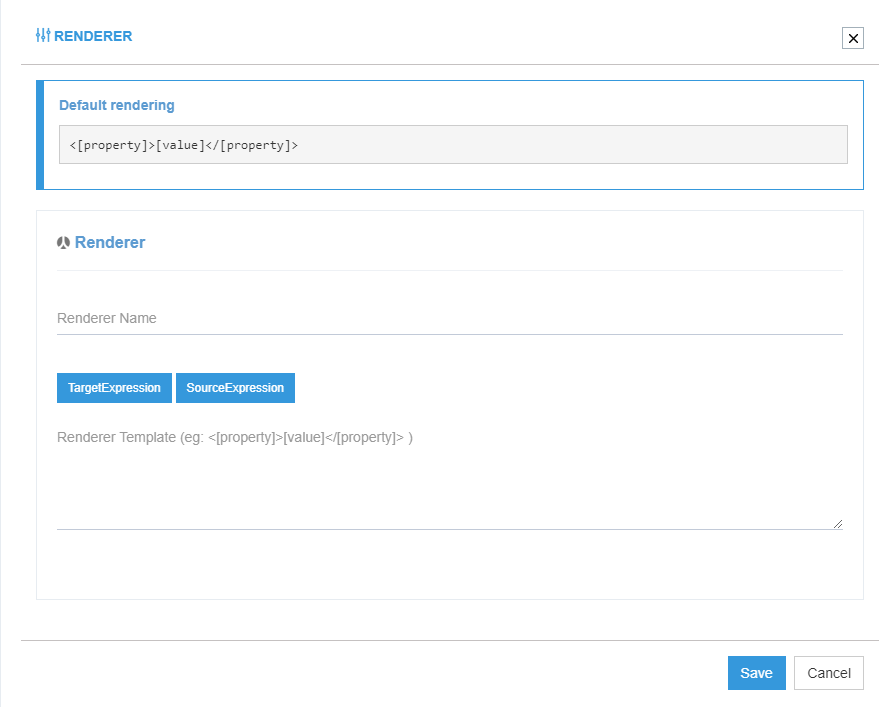This screenshot has width=891, height=707.
Task: Insert a TargetExpression into the template
Action: point(113,388)
